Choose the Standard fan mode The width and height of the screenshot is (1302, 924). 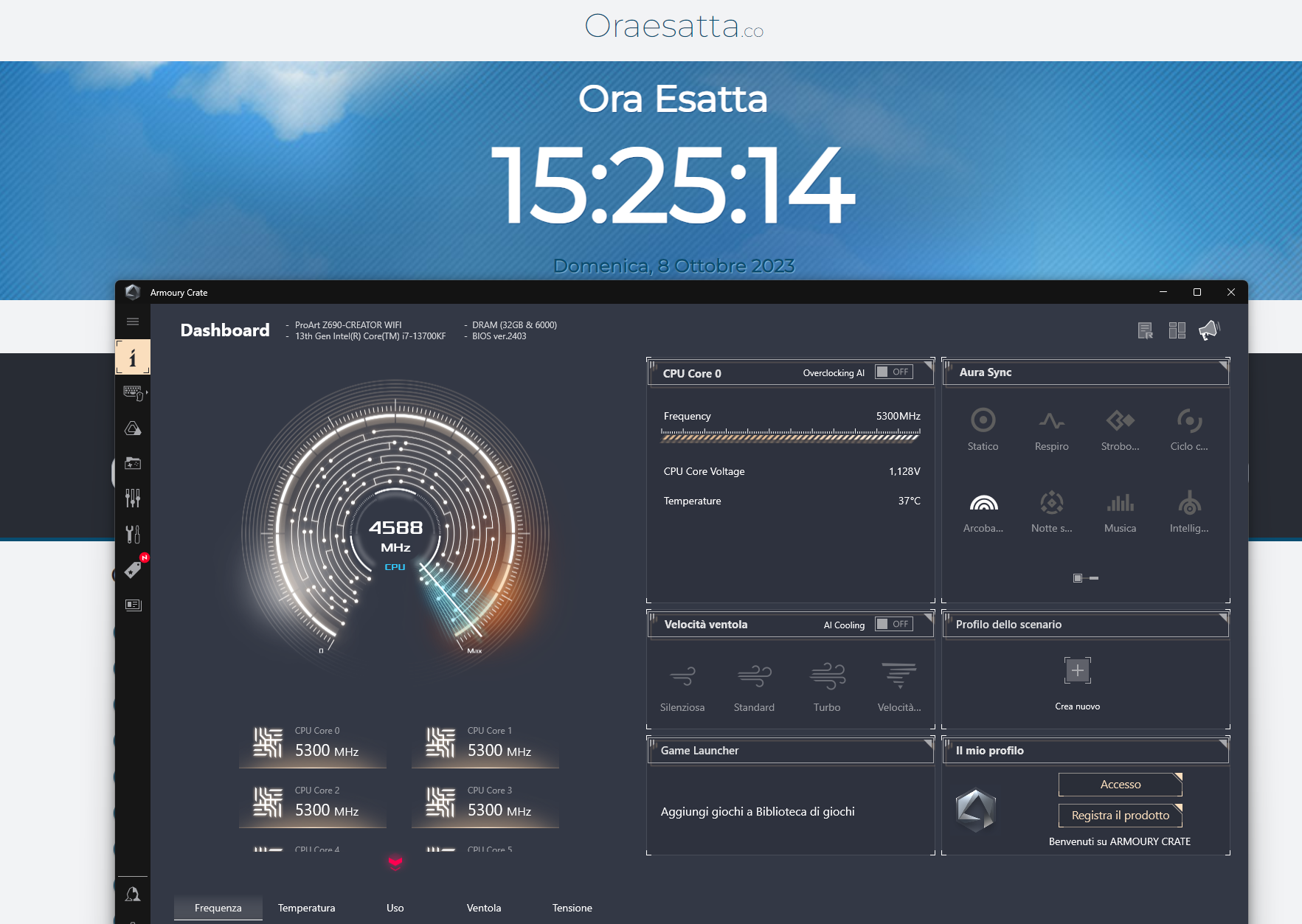point(755,687)
